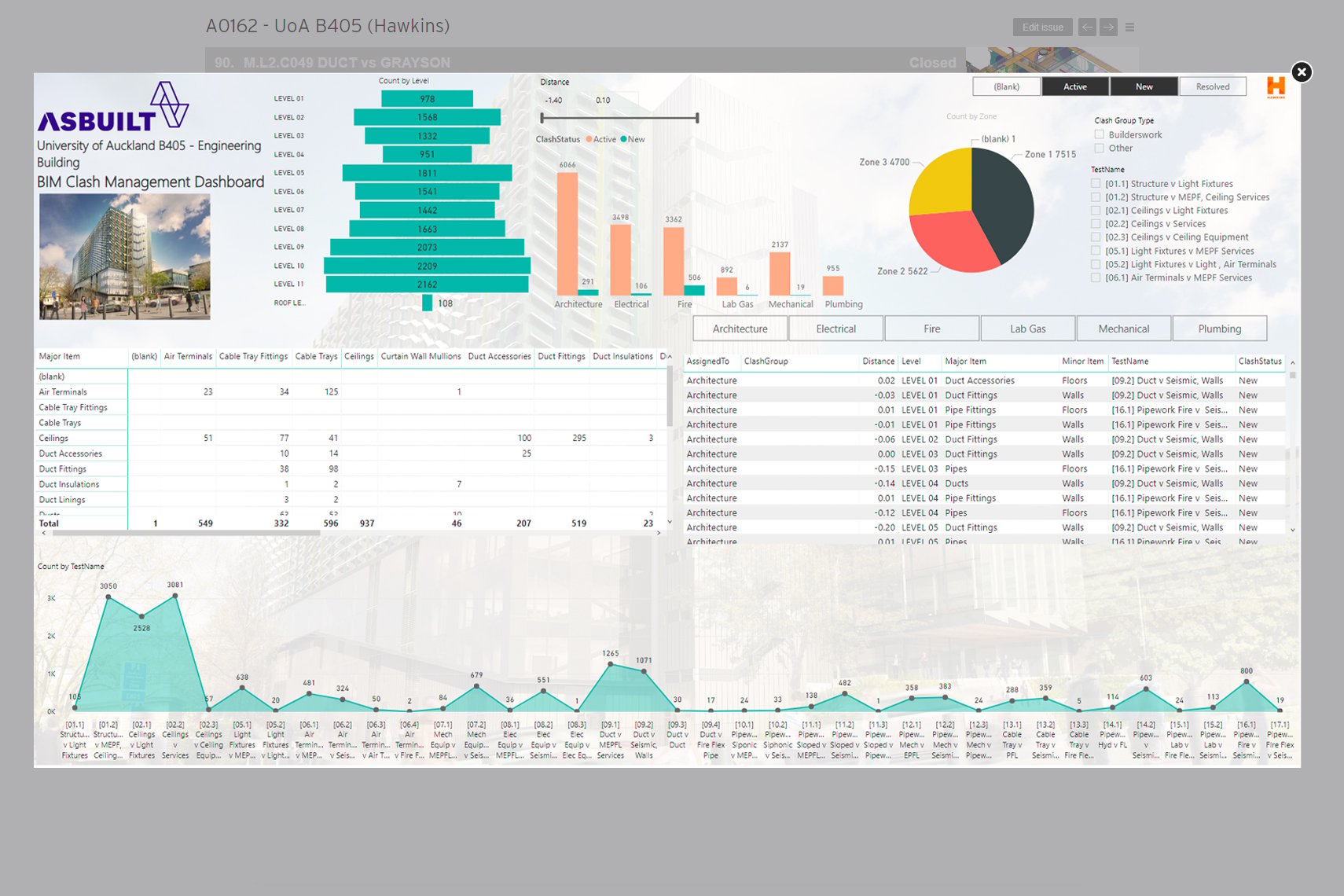Click the Plumbing discipline button
Image resolution: width=1344 pixels, height=896 pixels.
(1219, 329)
